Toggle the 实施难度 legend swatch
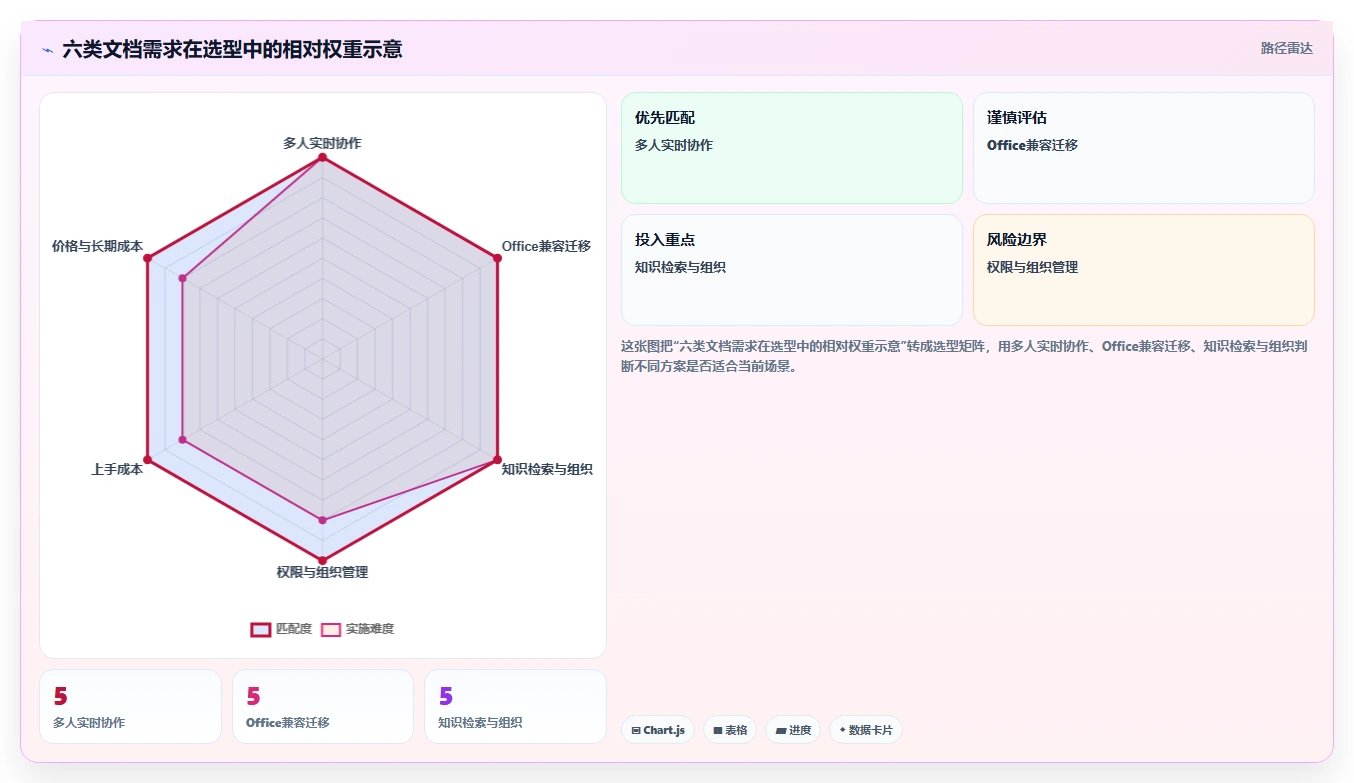 tap(331, 629)
